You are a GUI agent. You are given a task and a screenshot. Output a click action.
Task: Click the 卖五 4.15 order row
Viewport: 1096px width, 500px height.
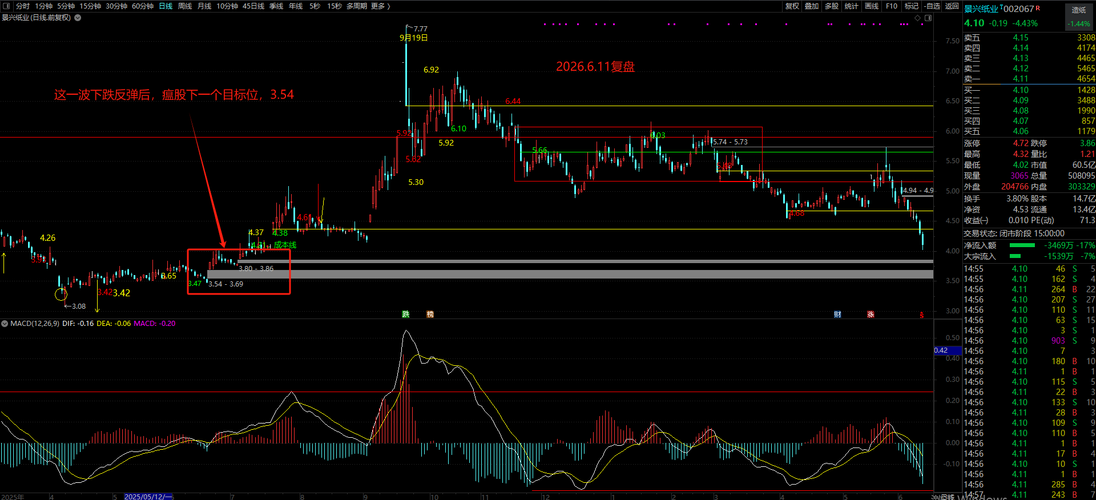tap(1029, 37)
